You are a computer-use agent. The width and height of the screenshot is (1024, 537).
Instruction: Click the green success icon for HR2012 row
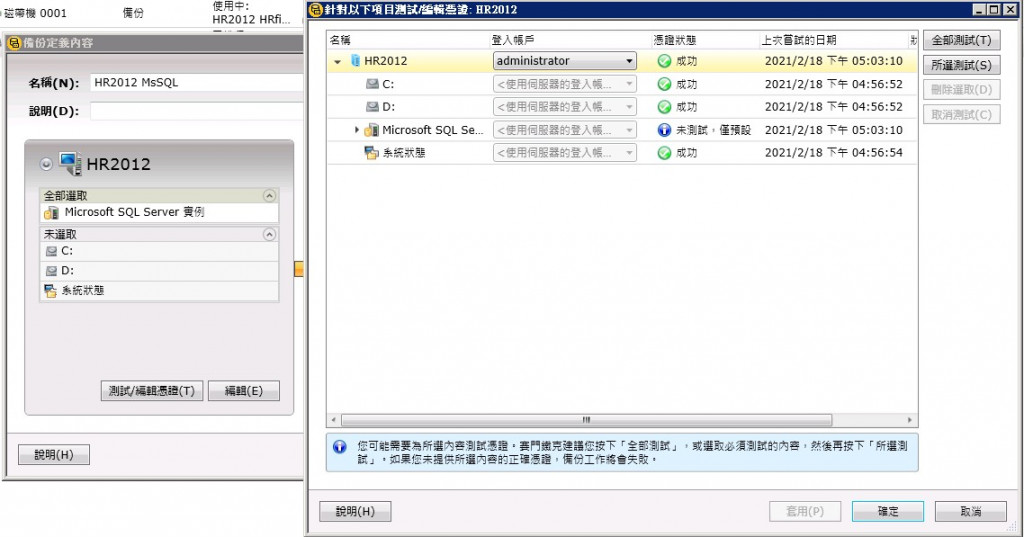pyautogui.click(x=664, y=61)
